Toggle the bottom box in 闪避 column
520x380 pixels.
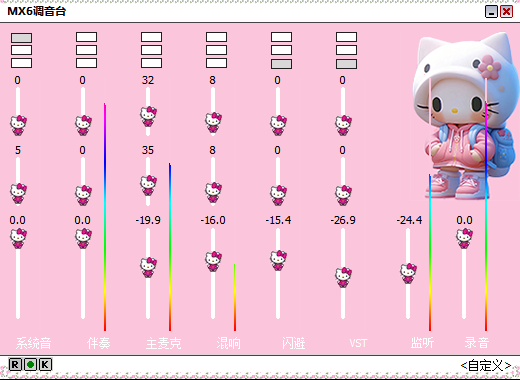click(x=281, y=64)
